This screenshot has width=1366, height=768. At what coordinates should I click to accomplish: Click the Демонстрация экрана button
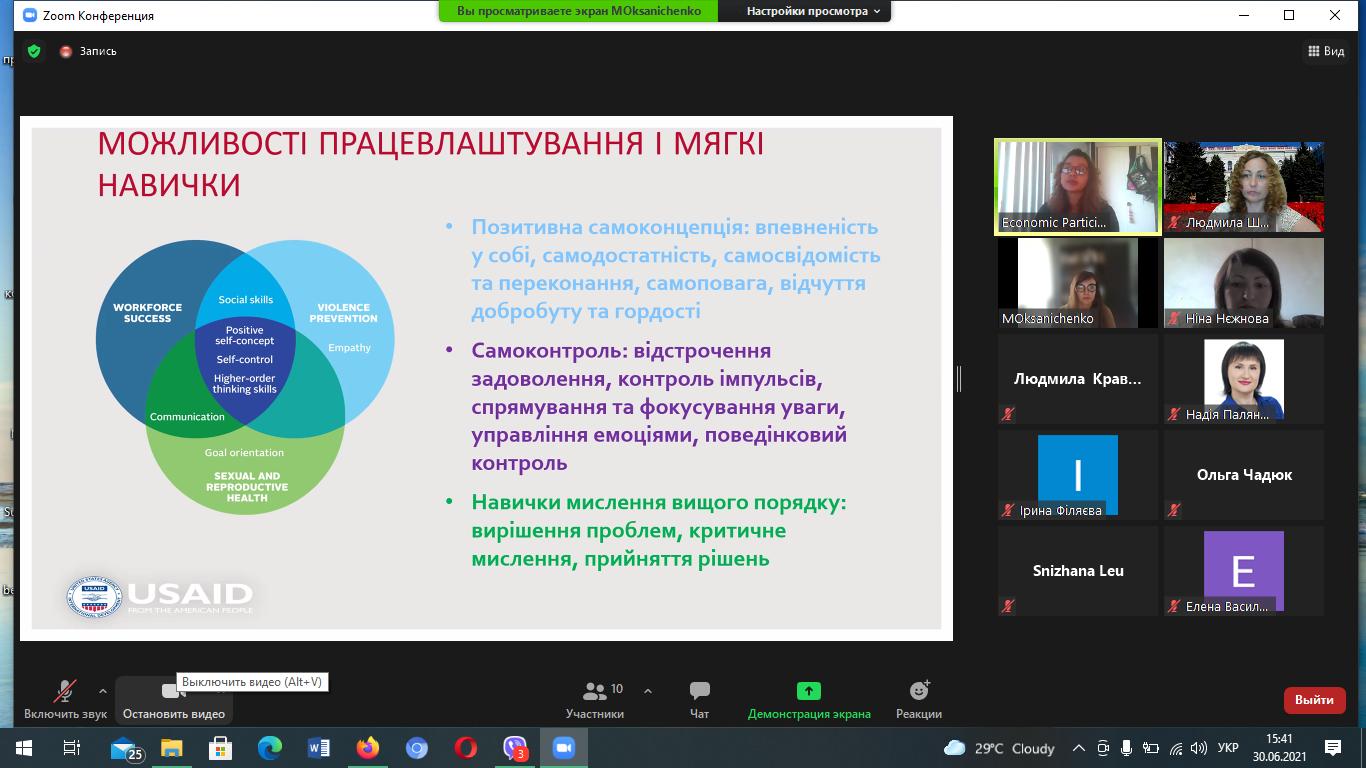pyautogui.click(x=808, y=697)
